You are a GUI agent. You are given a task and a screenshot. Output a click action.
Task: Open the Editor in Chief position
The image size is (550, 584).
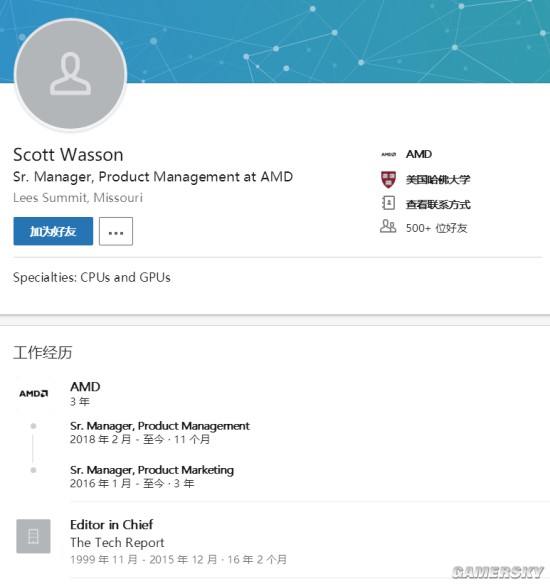[111, 525]
